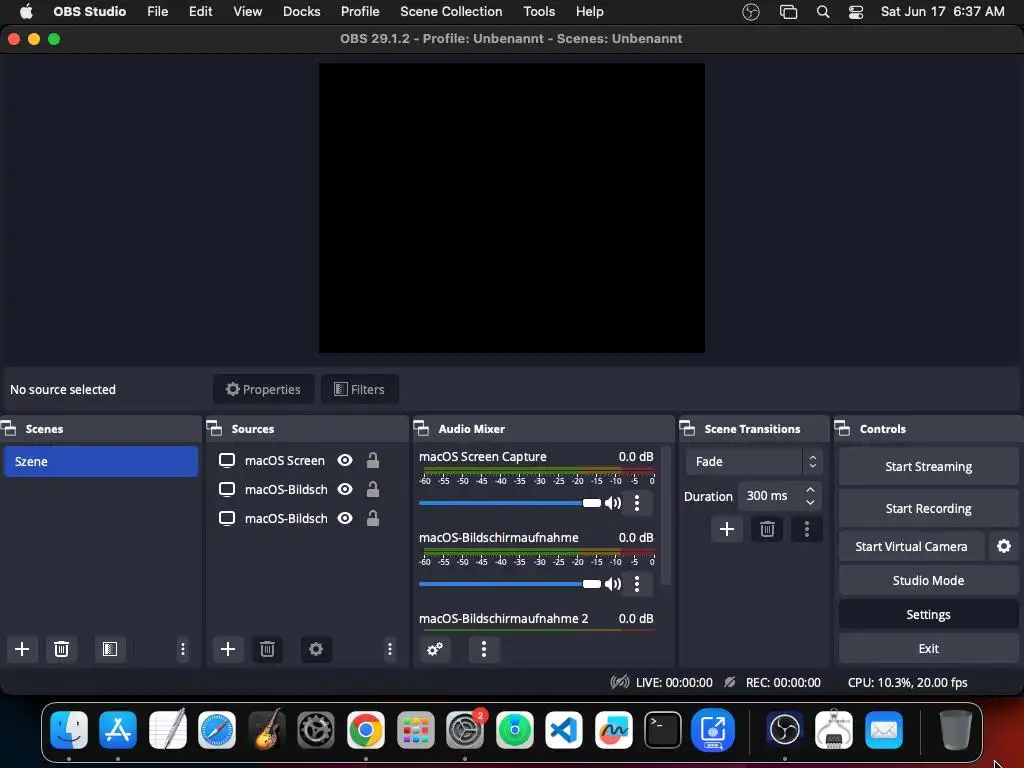Viewport: 1024px width, 768px height.
Task: Enable Studio Mode
Action: pos(928,581)
